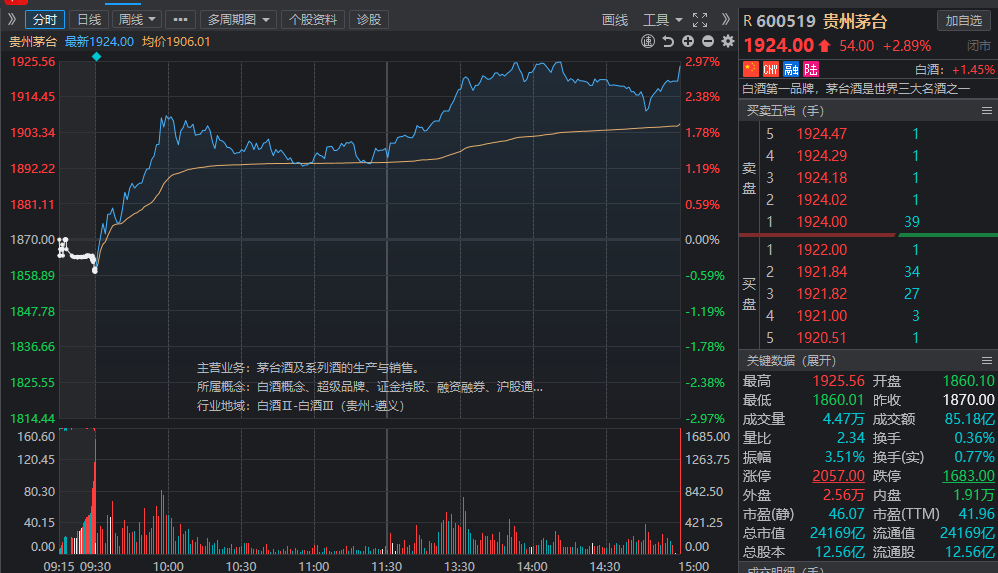This screenshot has height=573, width=998.
Task: Click 最新1924.00 label in chart header
Action: [x=99, y=41]
